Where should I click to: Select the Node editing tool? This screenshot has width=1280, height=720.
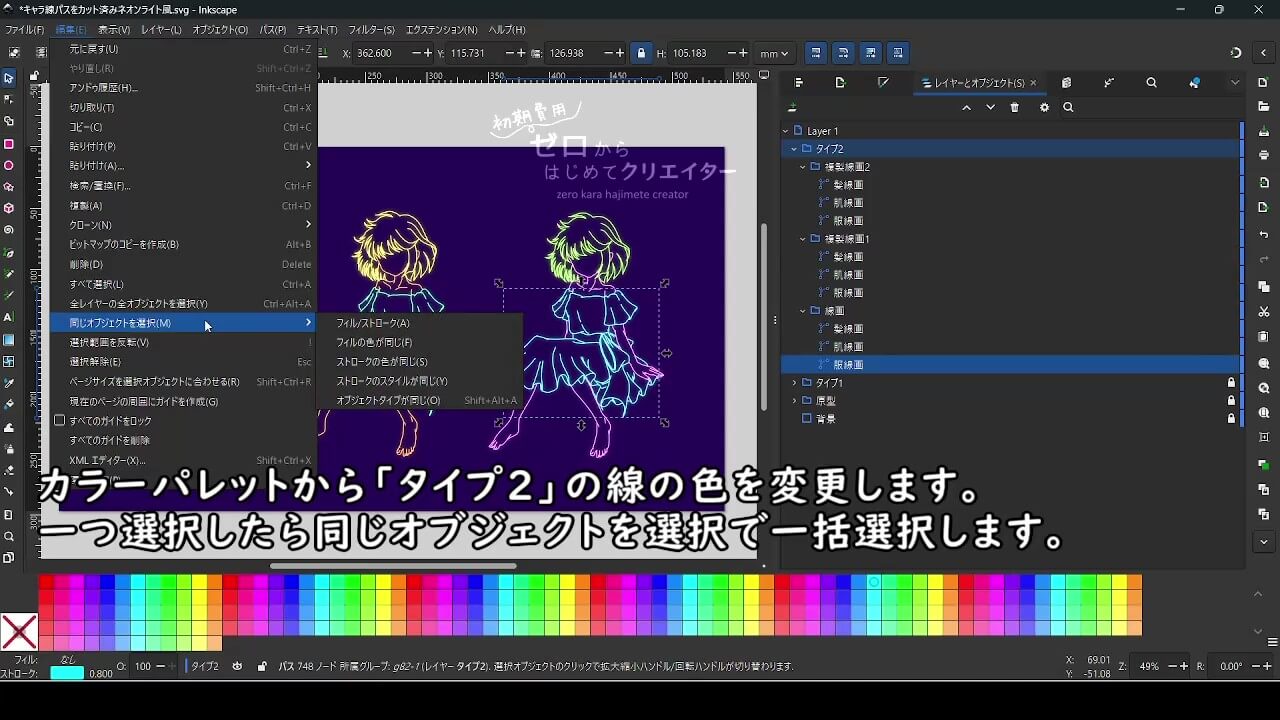coord(11,97)
